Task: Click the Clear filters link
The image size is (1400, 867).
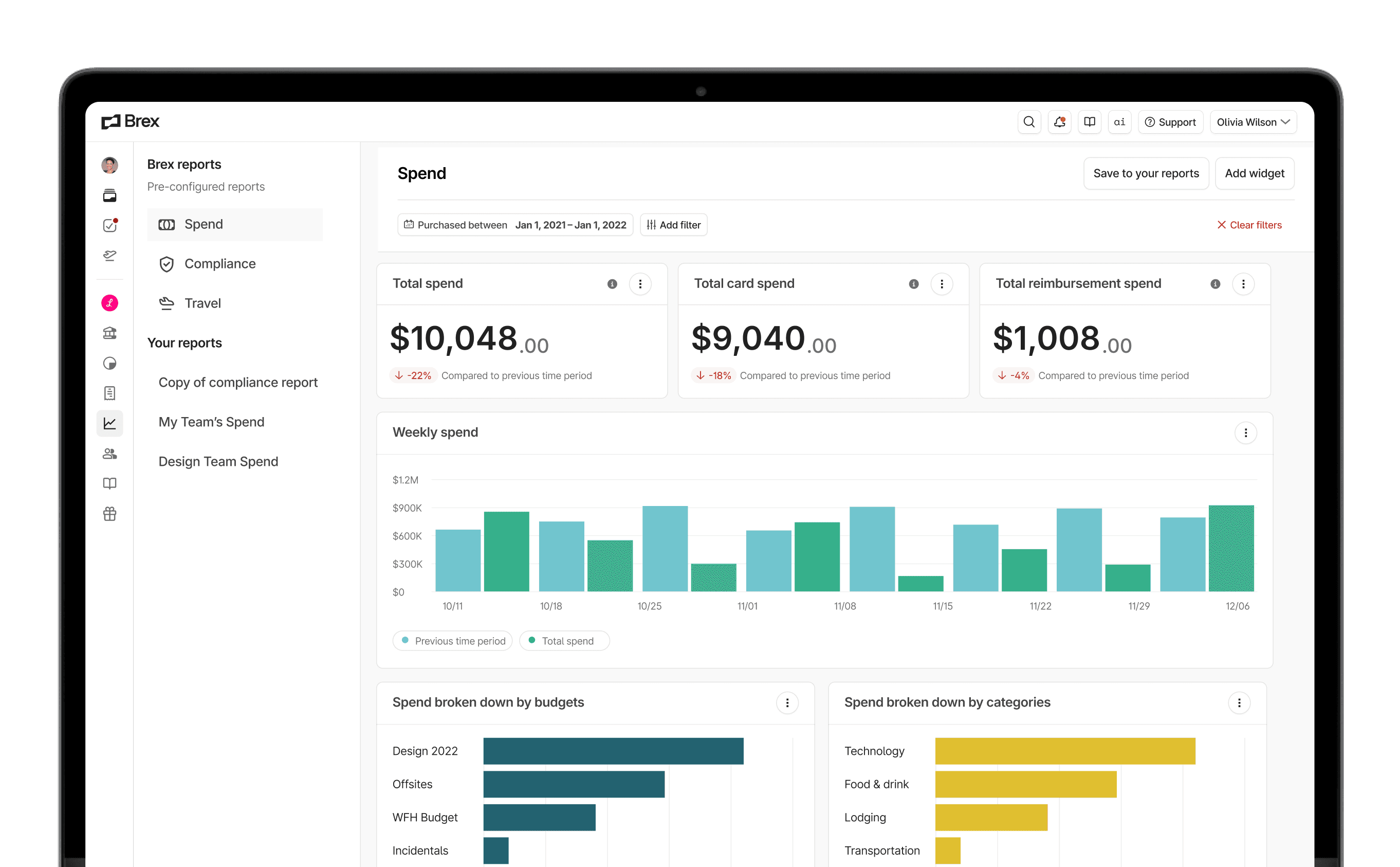Action: pos(1249,225)
